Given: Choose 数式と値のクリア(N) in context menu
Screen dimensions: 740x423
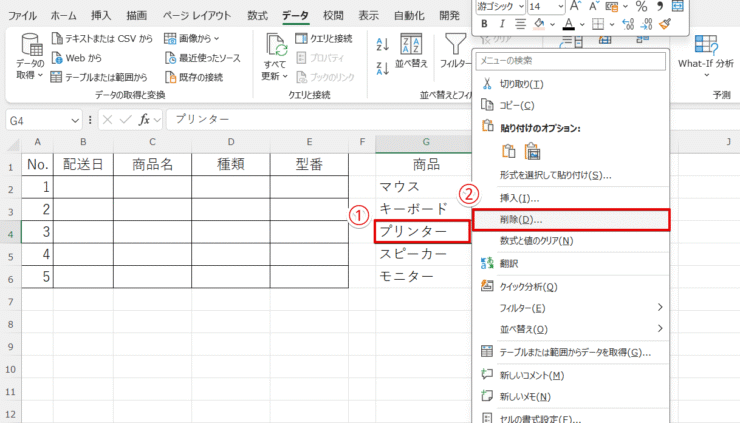Looking at the screenshot, I should 571,241.
